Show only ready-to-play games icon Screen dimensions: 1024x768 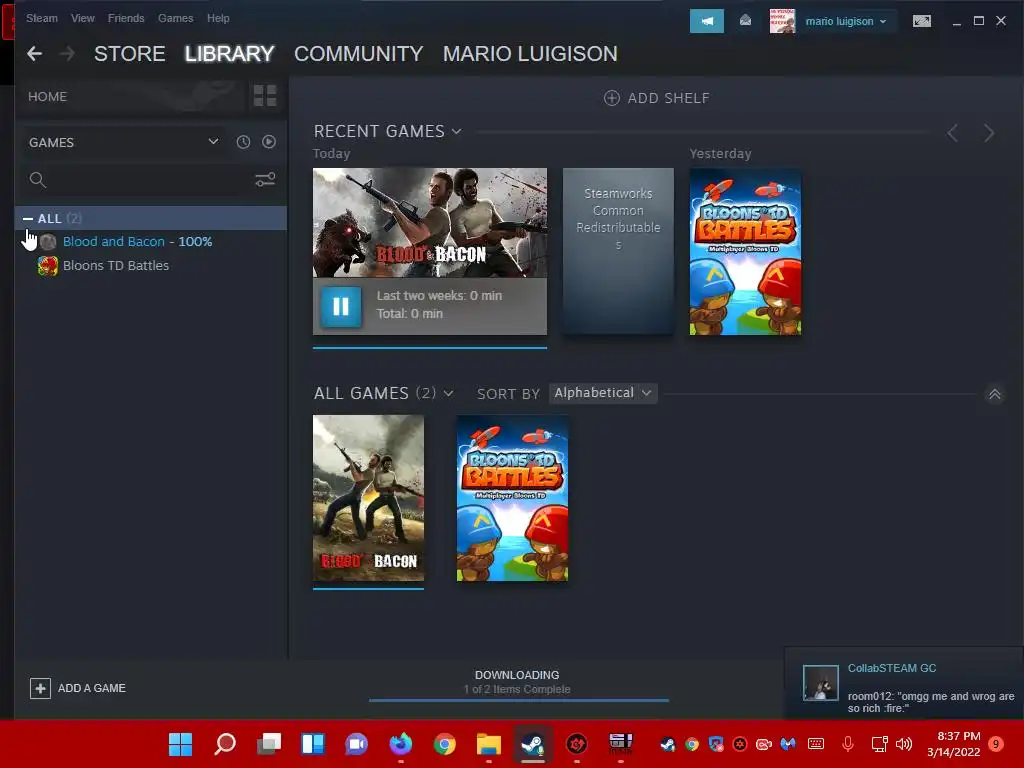[x=269, y=142]
